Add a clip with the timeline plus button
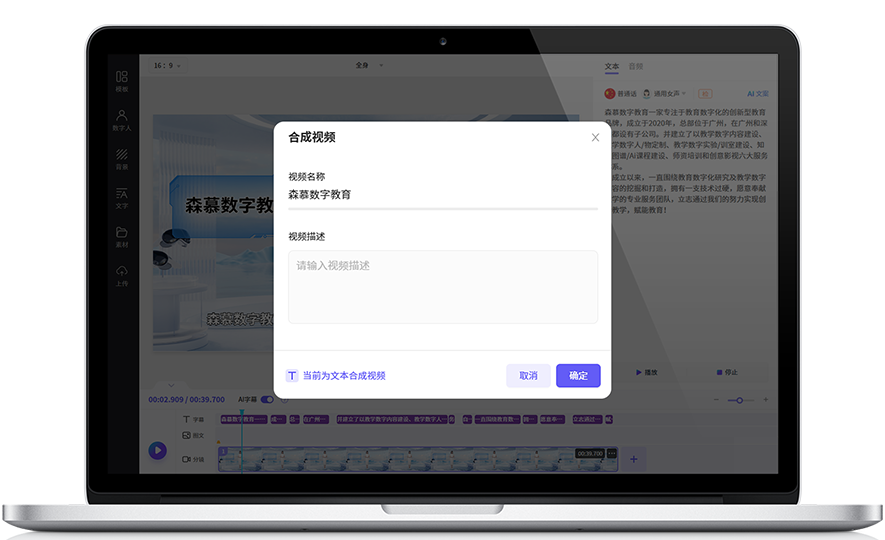Image resolution: width=885 pixels, height=540 pixels. tap(633, 458)
